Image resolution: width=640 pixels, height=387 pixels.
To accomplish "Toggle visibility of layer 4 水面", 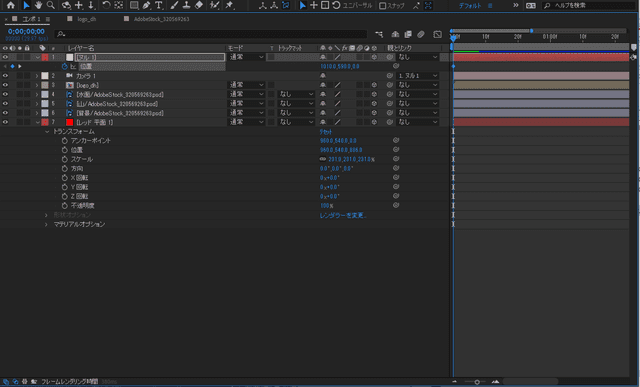I will [5, 94].
